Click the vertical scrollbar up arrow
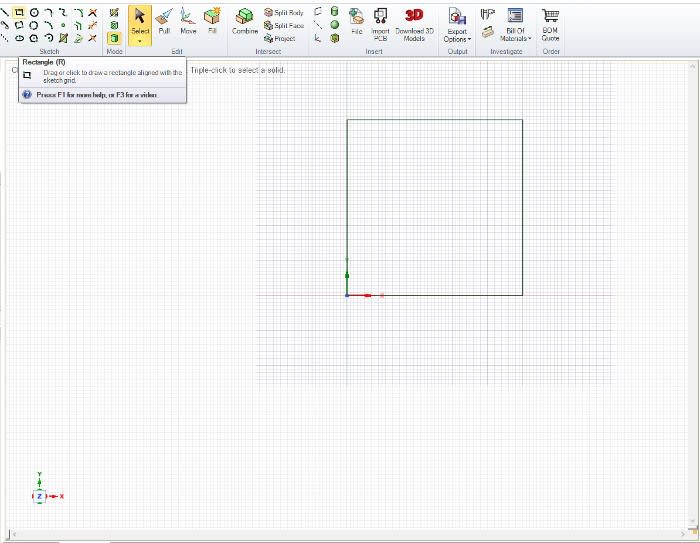Image resolution: width=700 pixels, height=543 pixels. tap(692, 67)
